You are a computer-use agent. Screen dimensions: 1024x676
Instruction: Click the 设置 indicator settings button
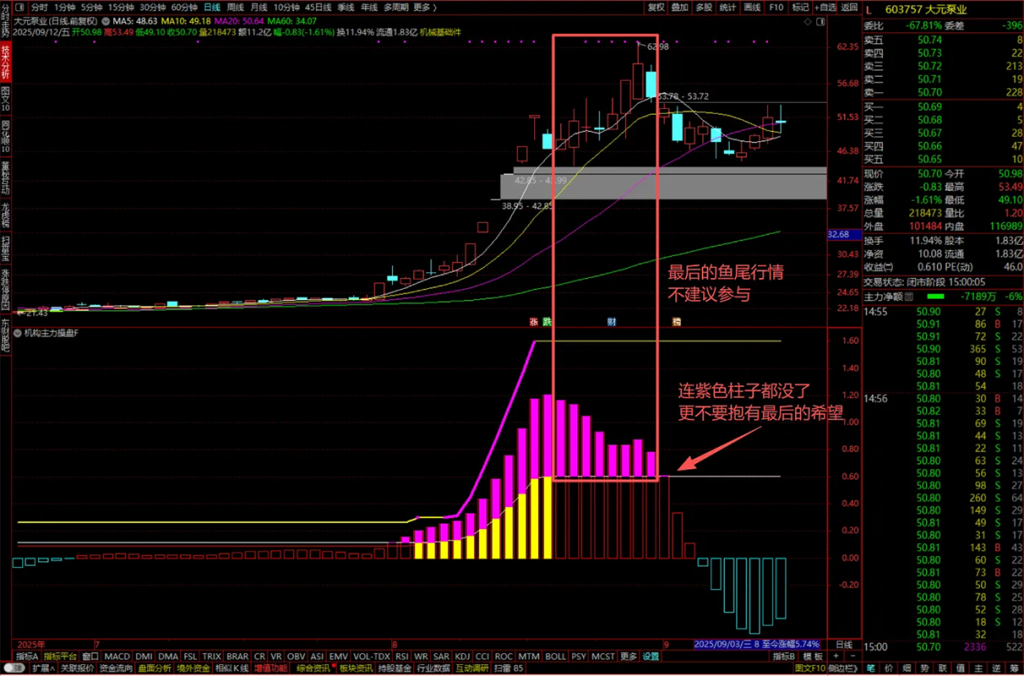[x=651, y=657]
